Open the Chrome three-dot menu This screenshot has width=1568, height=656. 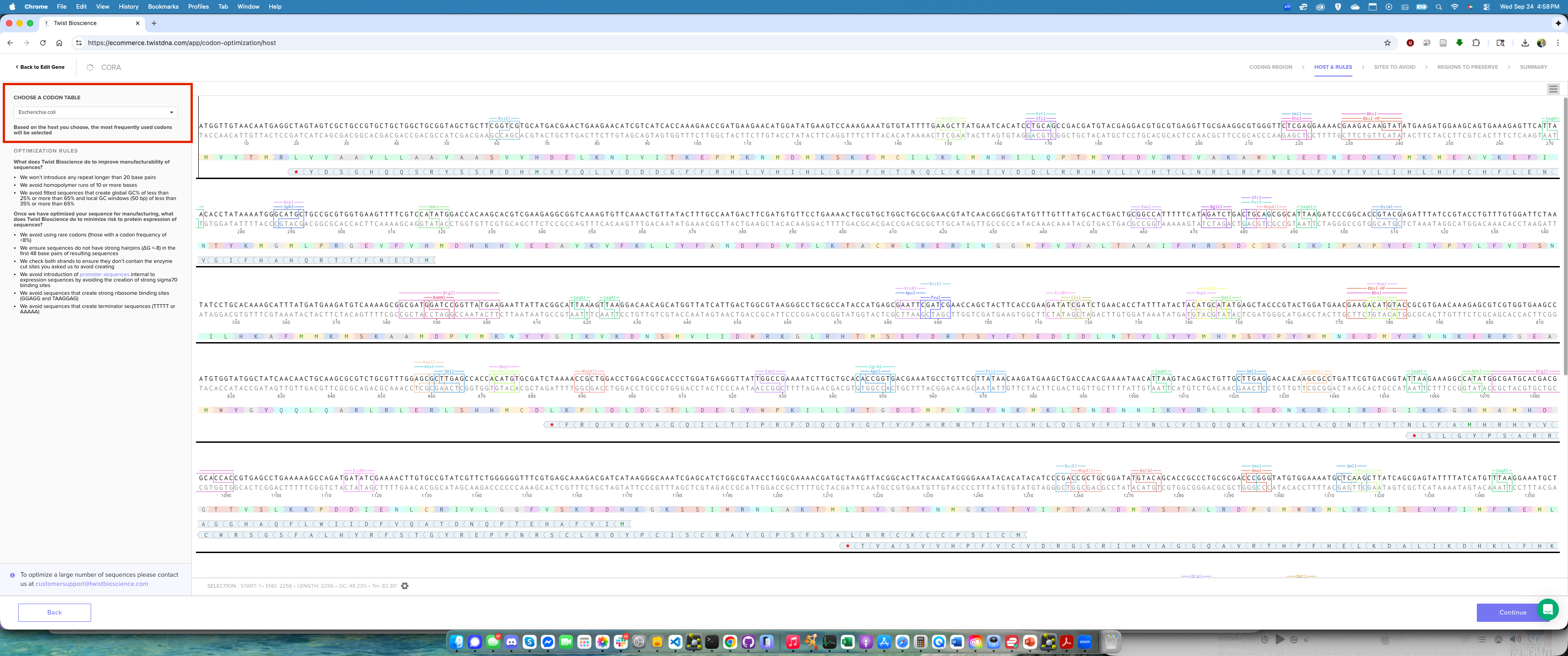tap(1558, 43)
